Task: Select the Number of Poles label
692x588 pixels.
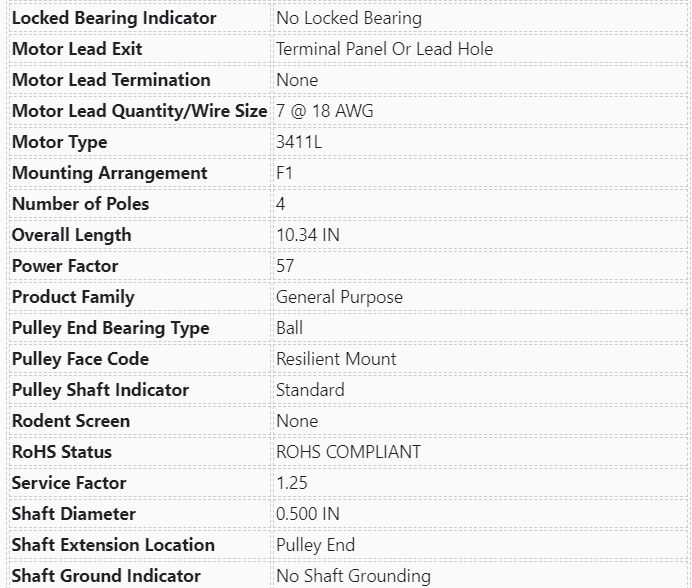Action: 80,204
